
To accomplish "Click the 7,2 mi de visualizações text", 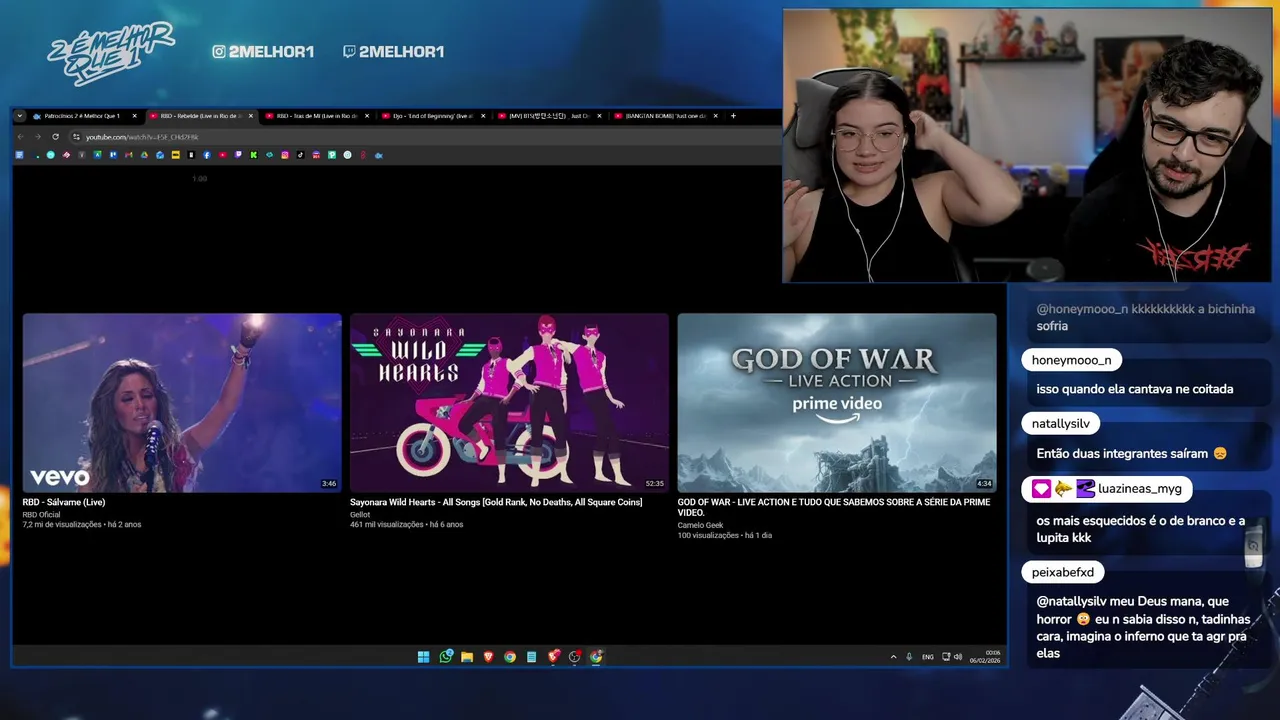I will point(62,524).
